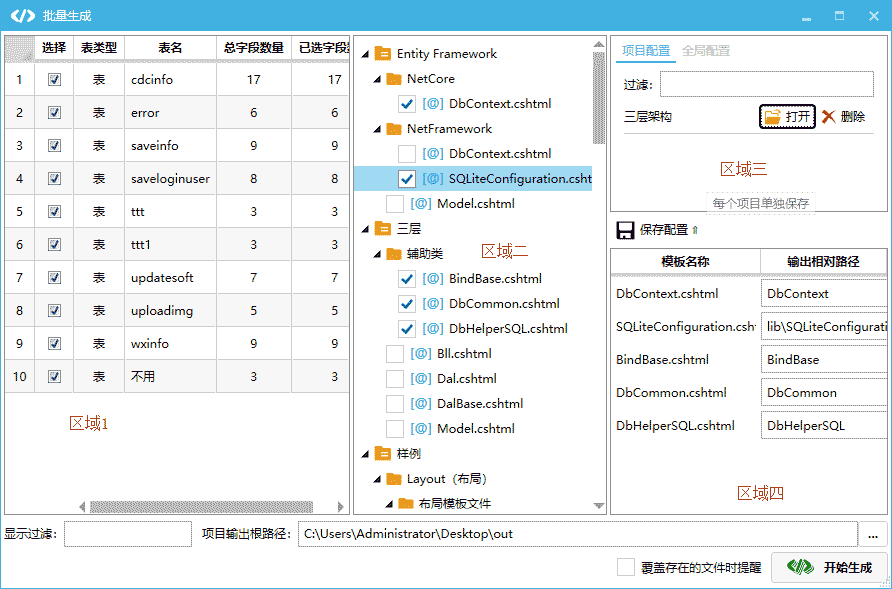Click the app logo icon in title bar
Viewport: 892px width, 589px height.
[22, 15]
